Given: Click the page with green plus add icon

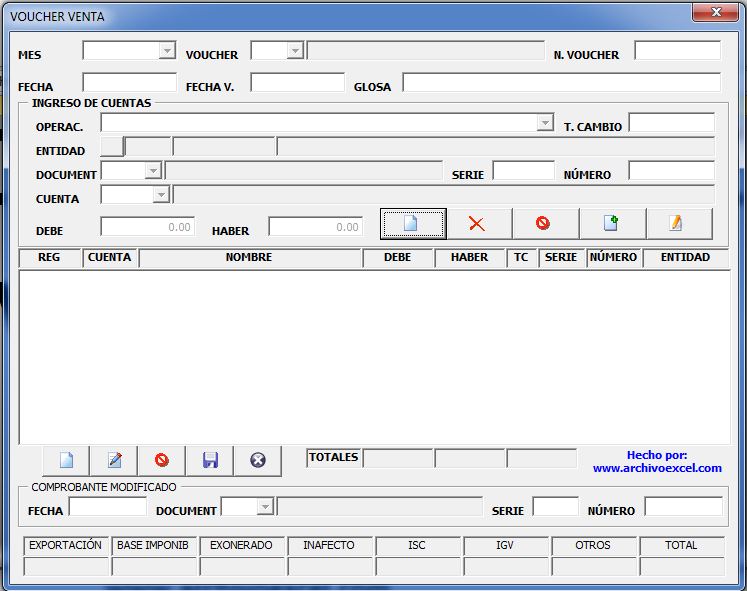Looking at the screenshot, I should click(611, 223).
